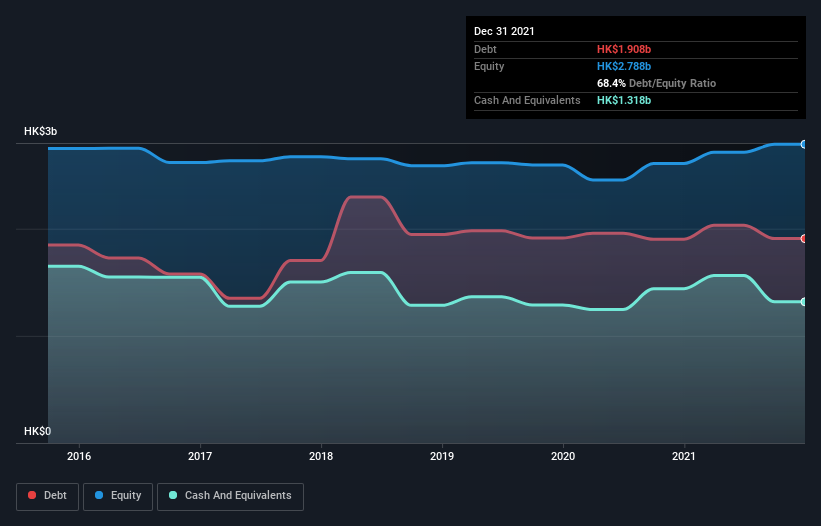Click the 2021 x-axis label

click(684, 456)
